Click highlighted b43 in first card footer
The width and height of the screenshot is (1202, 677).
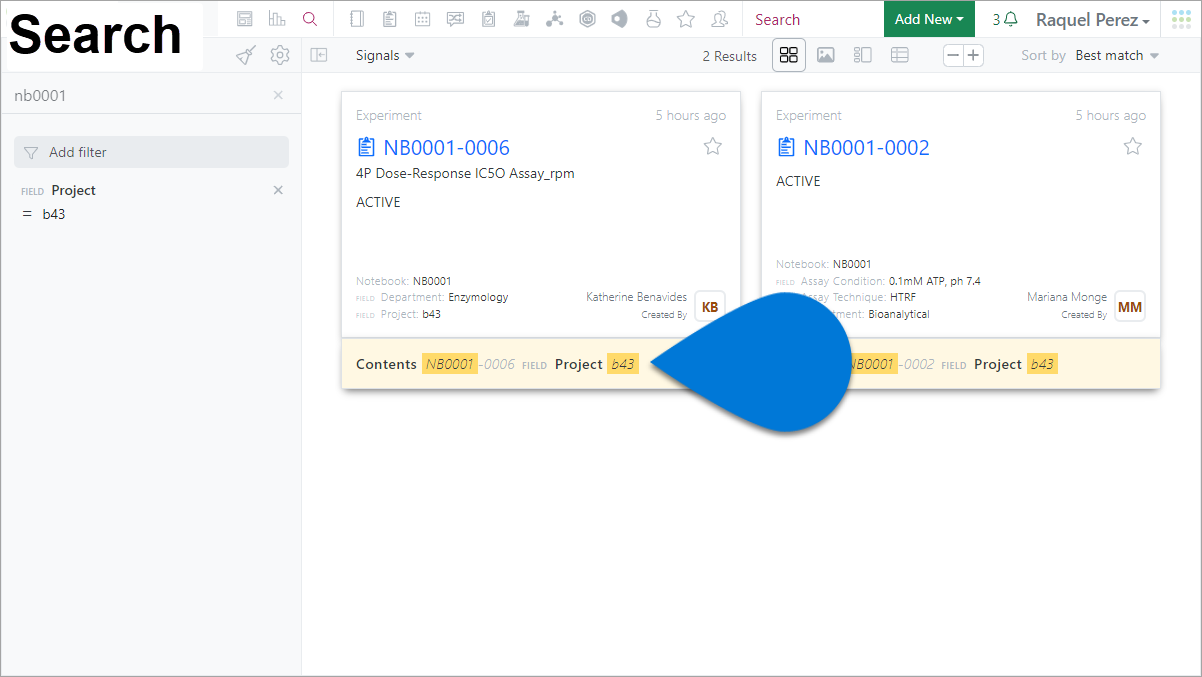[623, 364]
